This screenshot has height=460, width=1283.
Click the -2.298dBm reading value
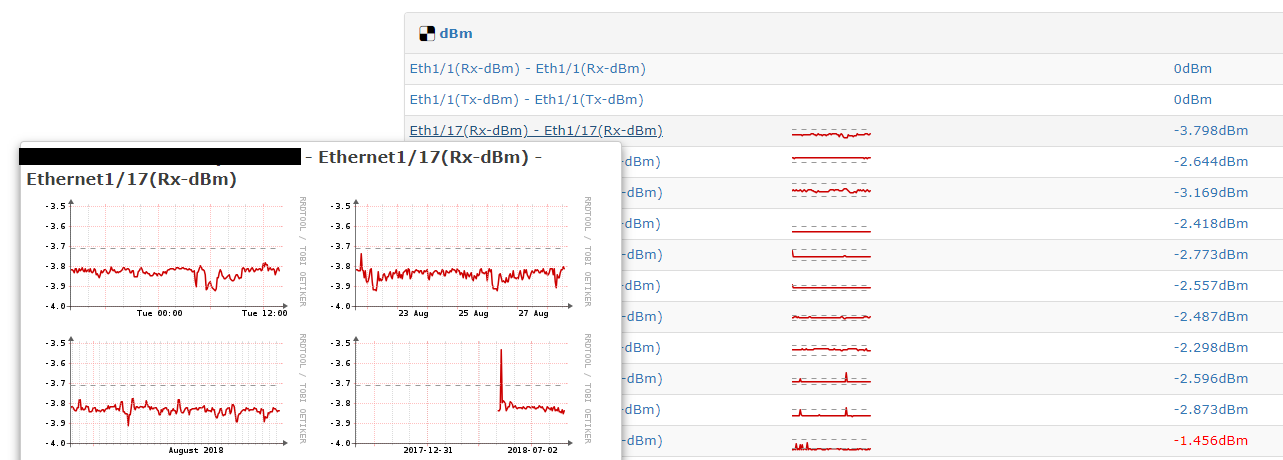click(1210, 348)
